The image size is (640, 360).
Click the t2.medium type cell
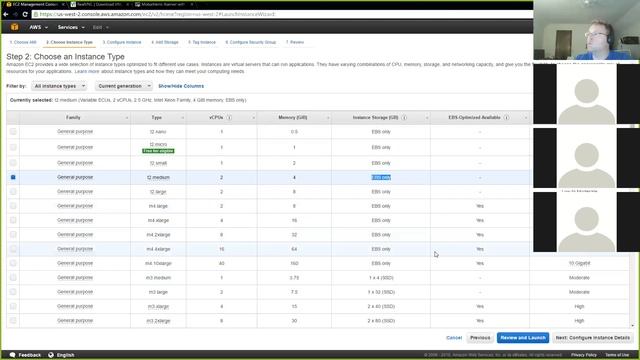[x=158, y=178]
